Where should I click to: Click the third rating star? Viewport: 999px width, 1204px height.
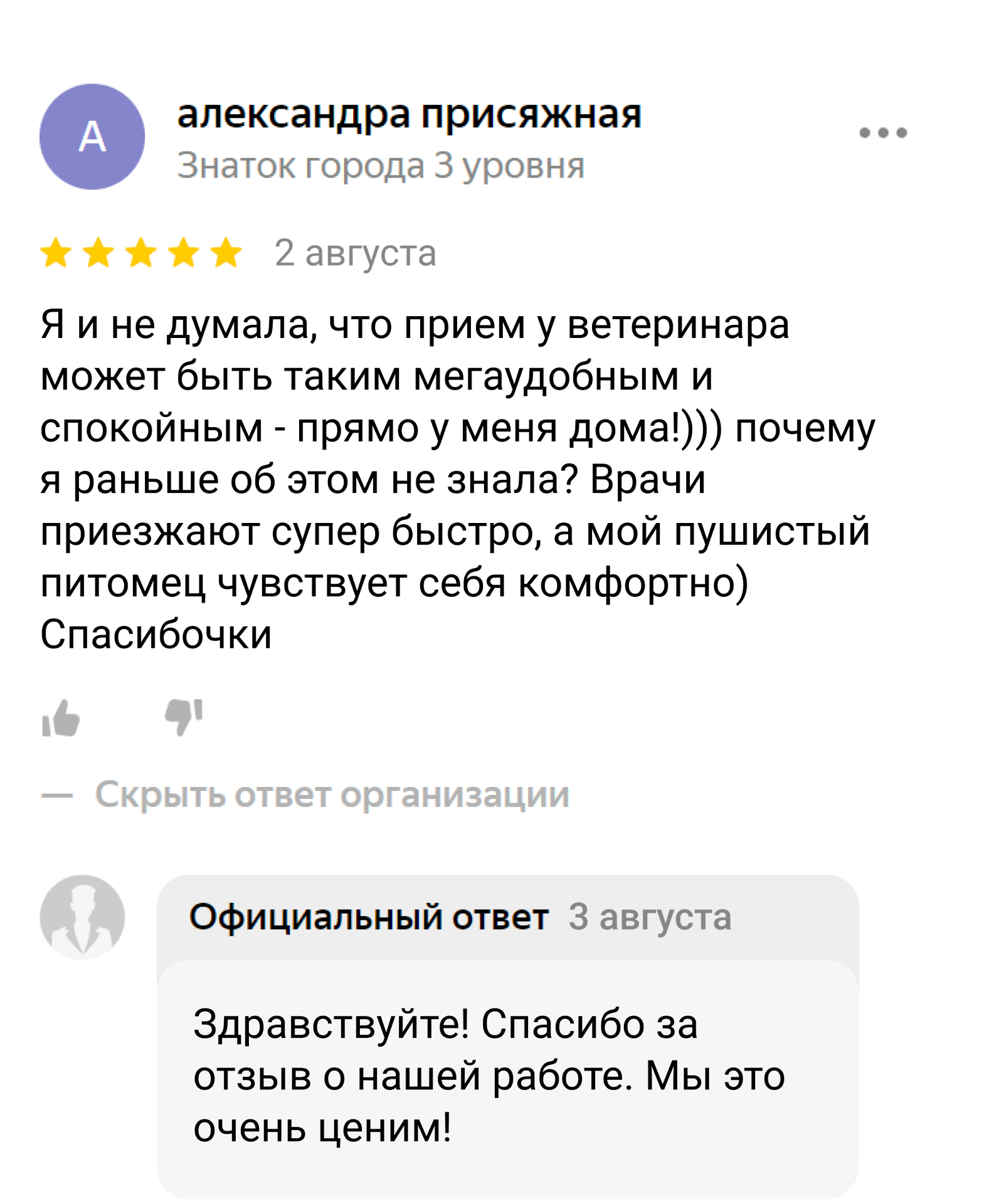141,253
